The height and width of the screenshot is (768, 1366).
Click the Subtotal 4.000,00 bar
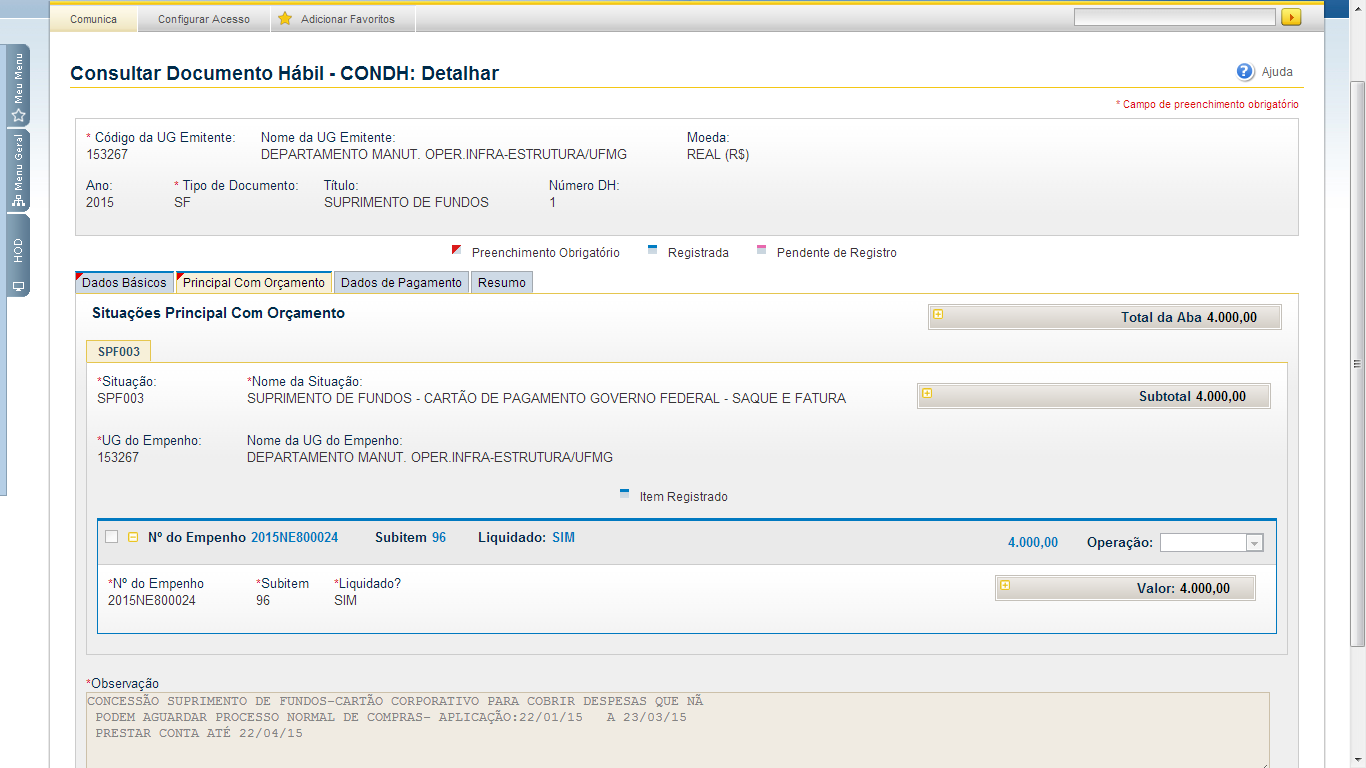(1094, 396)
